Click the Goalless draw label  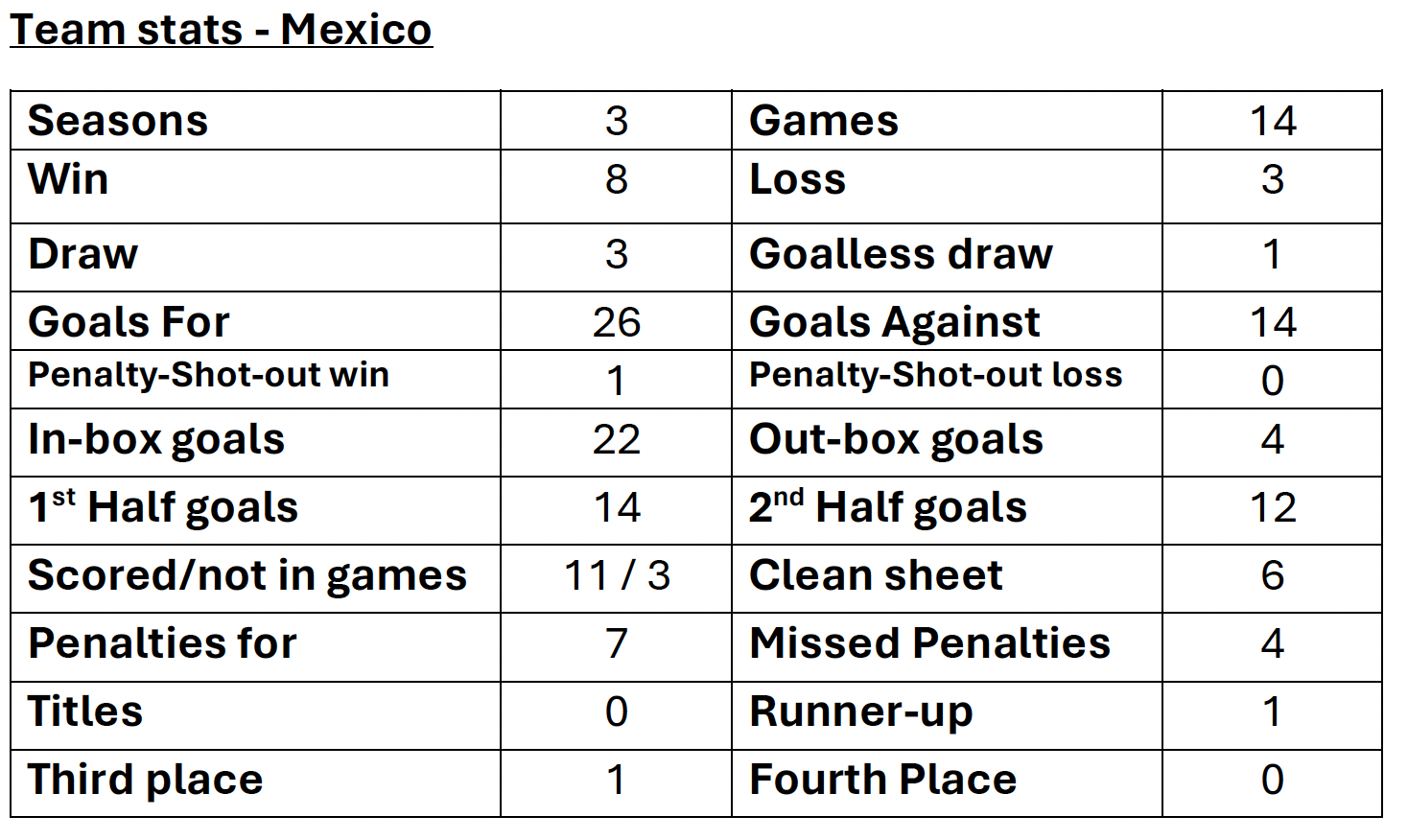[x=901, y=254]
